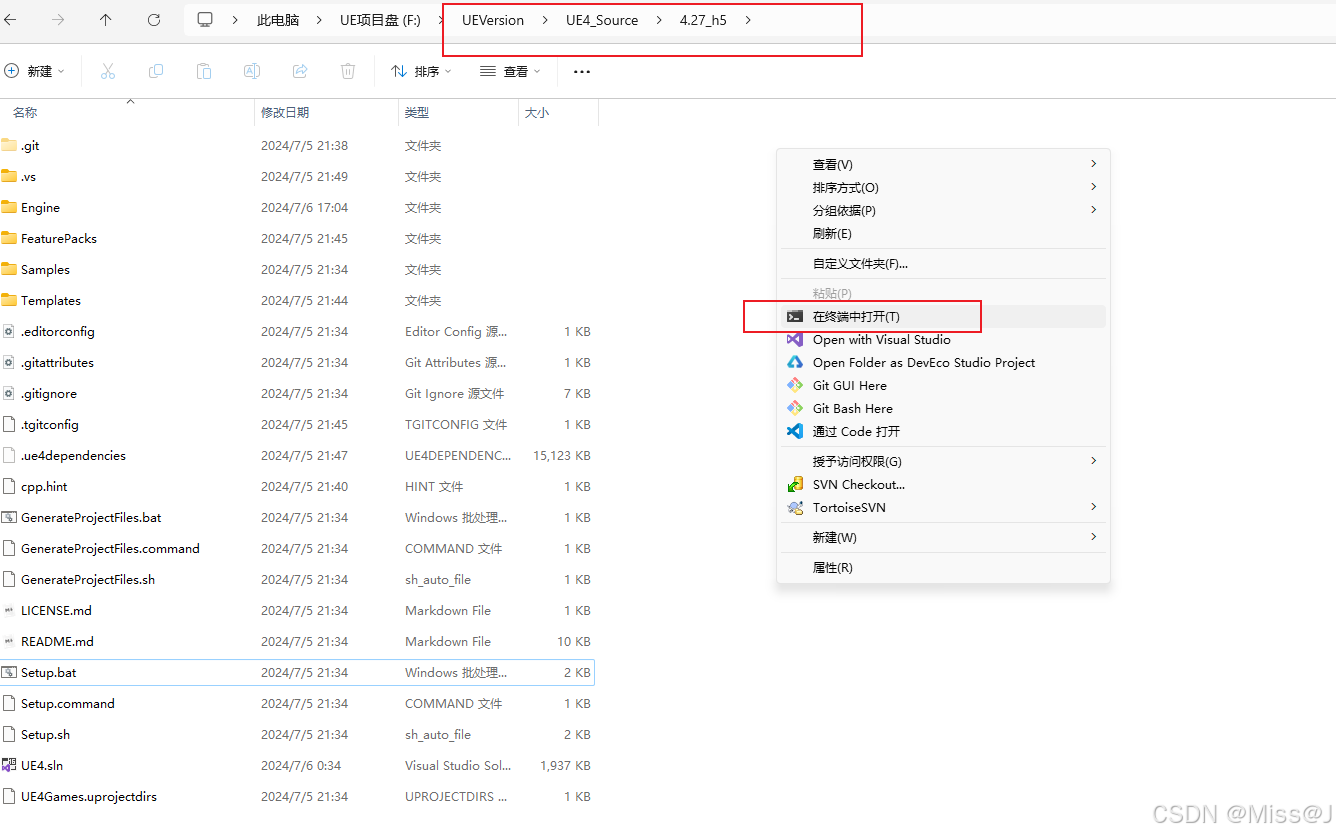Click the SVN Checkout icon
This screenshot has height=836, width=1336.
[x=795, y=484]
